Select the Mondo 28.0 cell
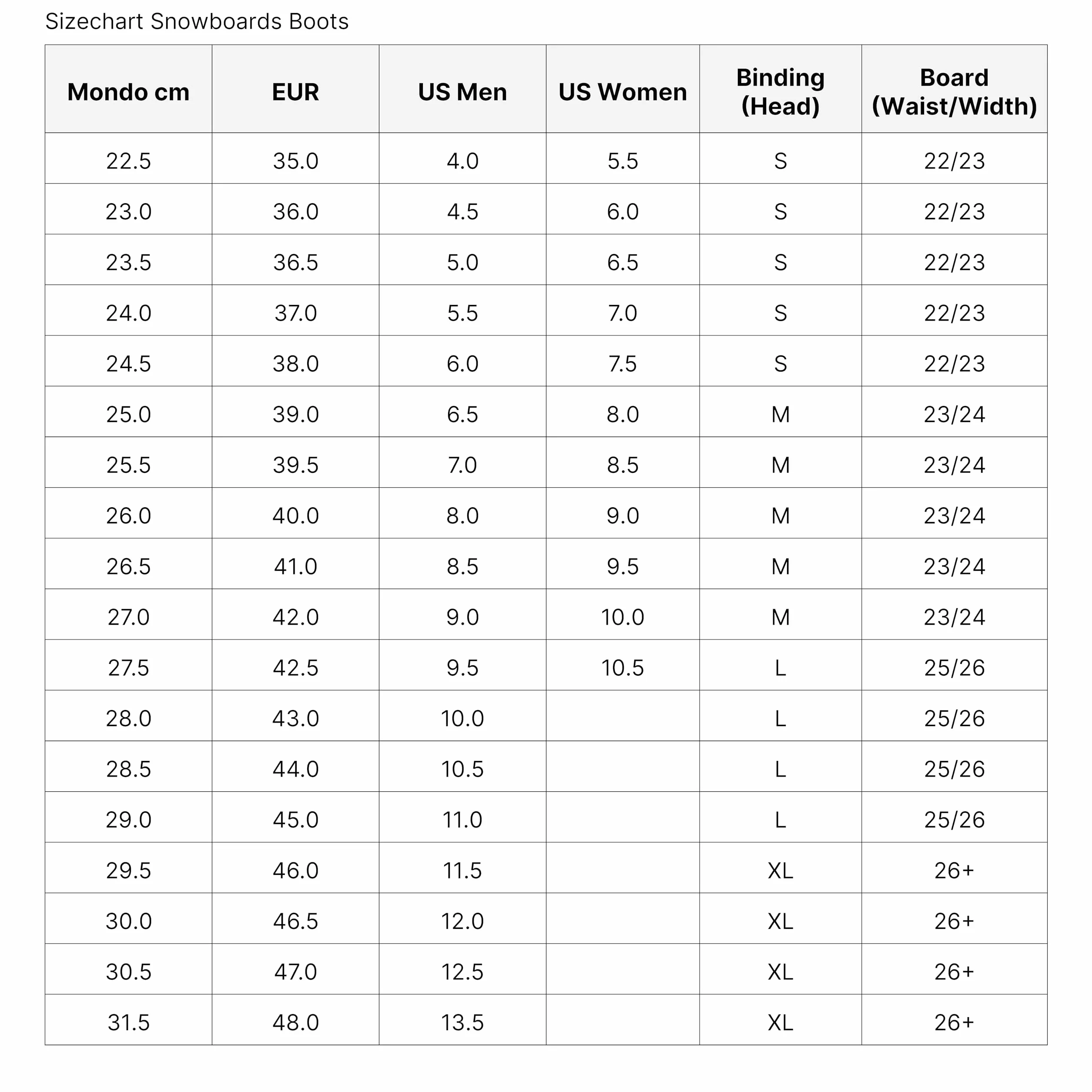This screenshot has width=1092, height=1092. tap(128, 718)
